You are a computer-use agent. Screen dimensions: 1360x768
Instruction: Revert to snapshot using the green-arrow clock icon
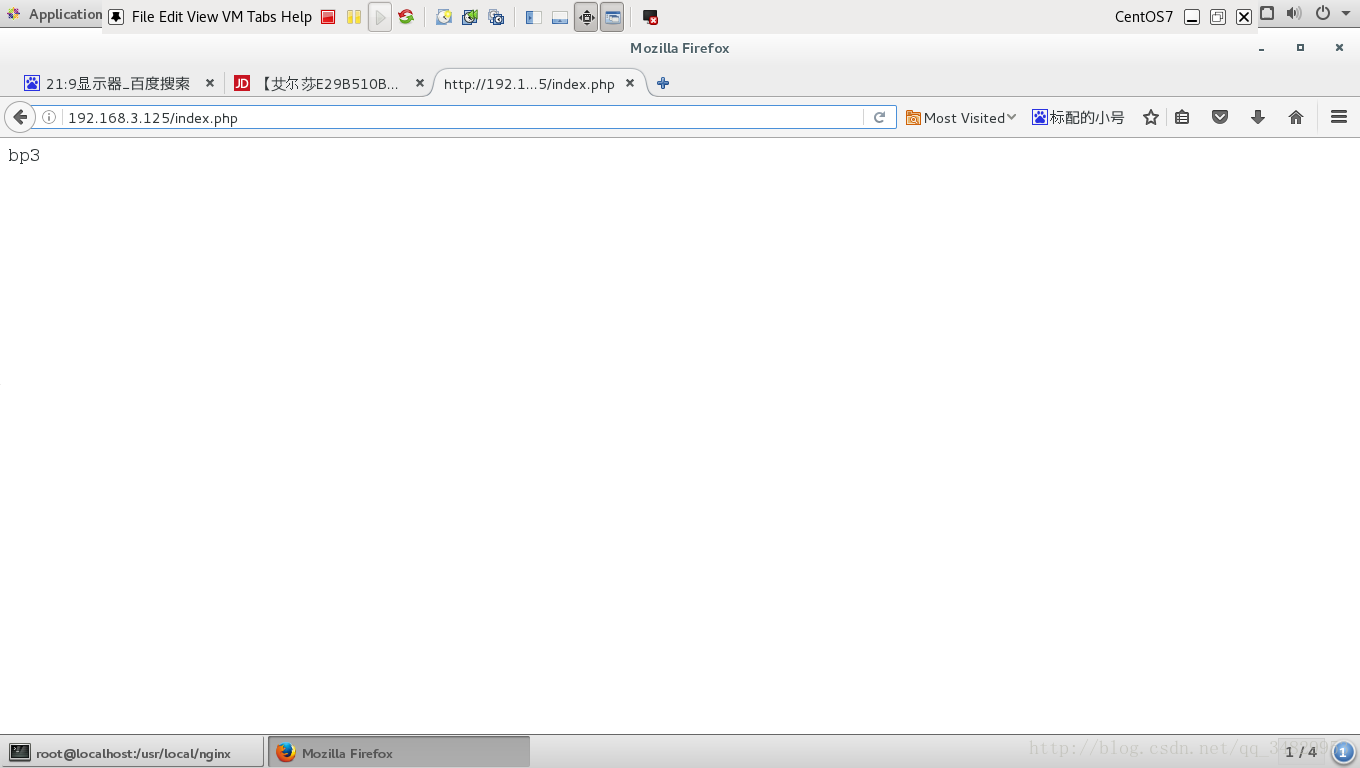coord(470,17)
